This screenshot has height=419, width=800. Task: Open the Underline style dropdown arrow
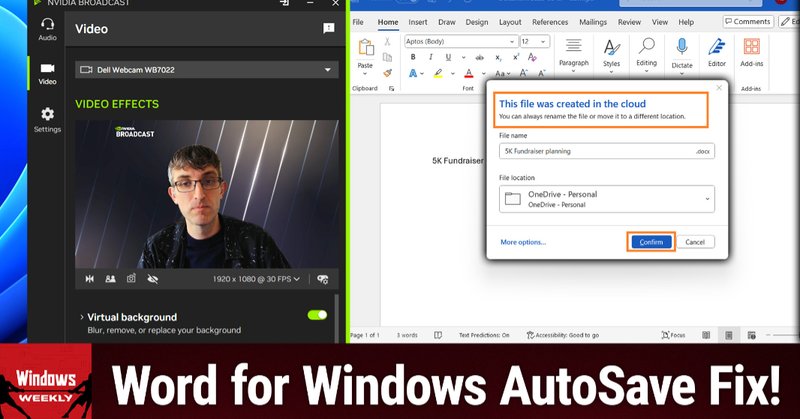point(463,58)
